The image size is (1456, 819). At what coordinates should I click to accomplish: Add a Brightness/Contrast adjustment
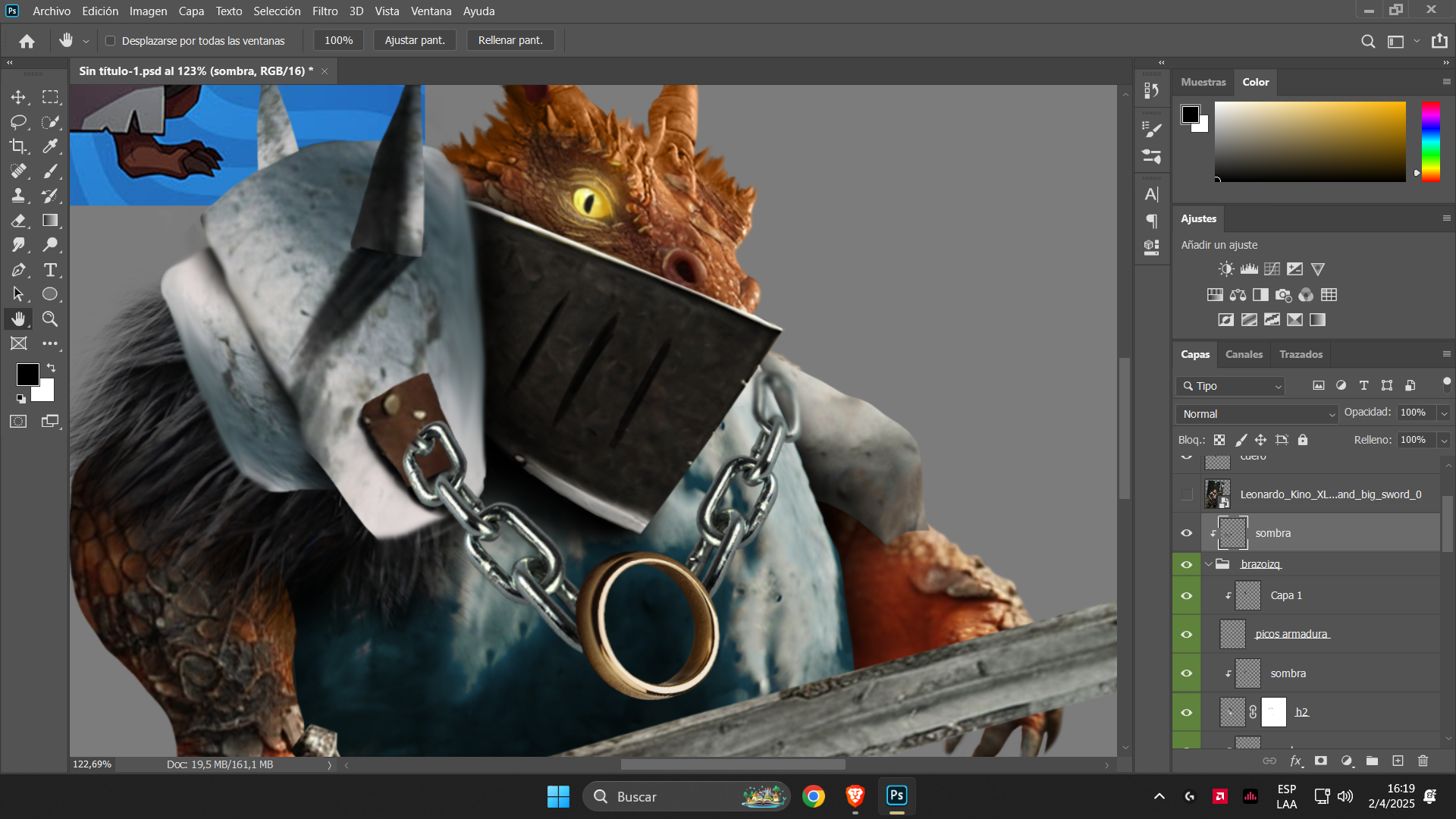tap(1225, 269)
